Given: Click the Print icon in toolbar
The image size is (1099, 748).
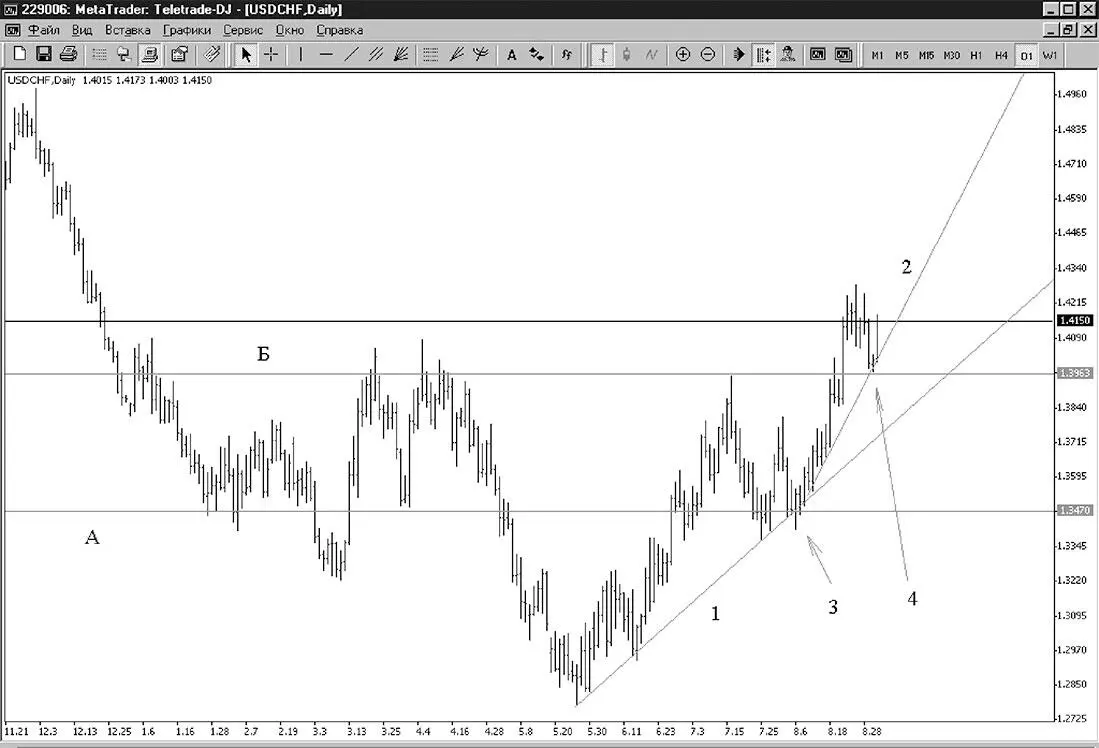Looking at the screenshot, I should (68, 54).
